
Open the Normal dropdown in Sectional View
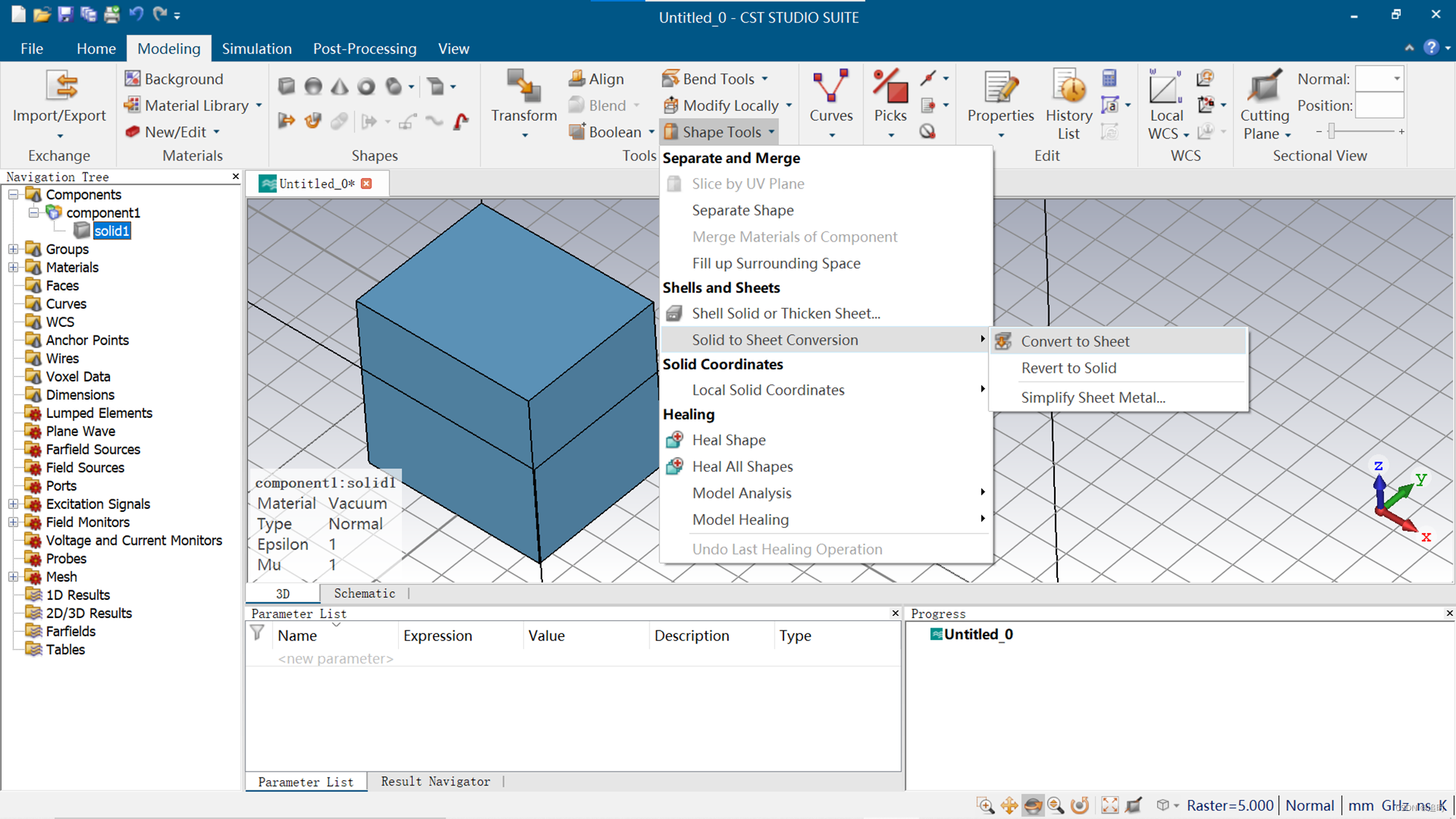coord(1396,79)
